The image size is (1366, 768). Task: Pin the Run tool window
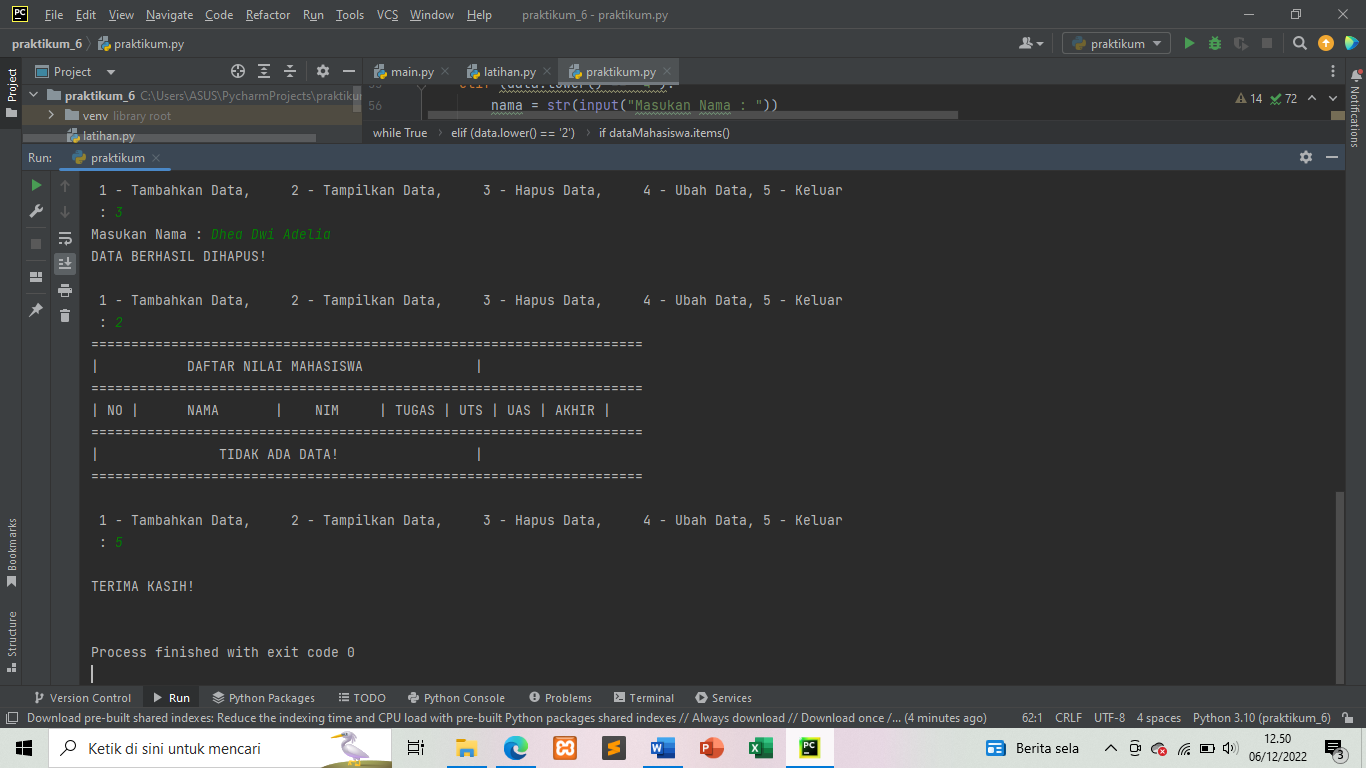coord(35,310)
